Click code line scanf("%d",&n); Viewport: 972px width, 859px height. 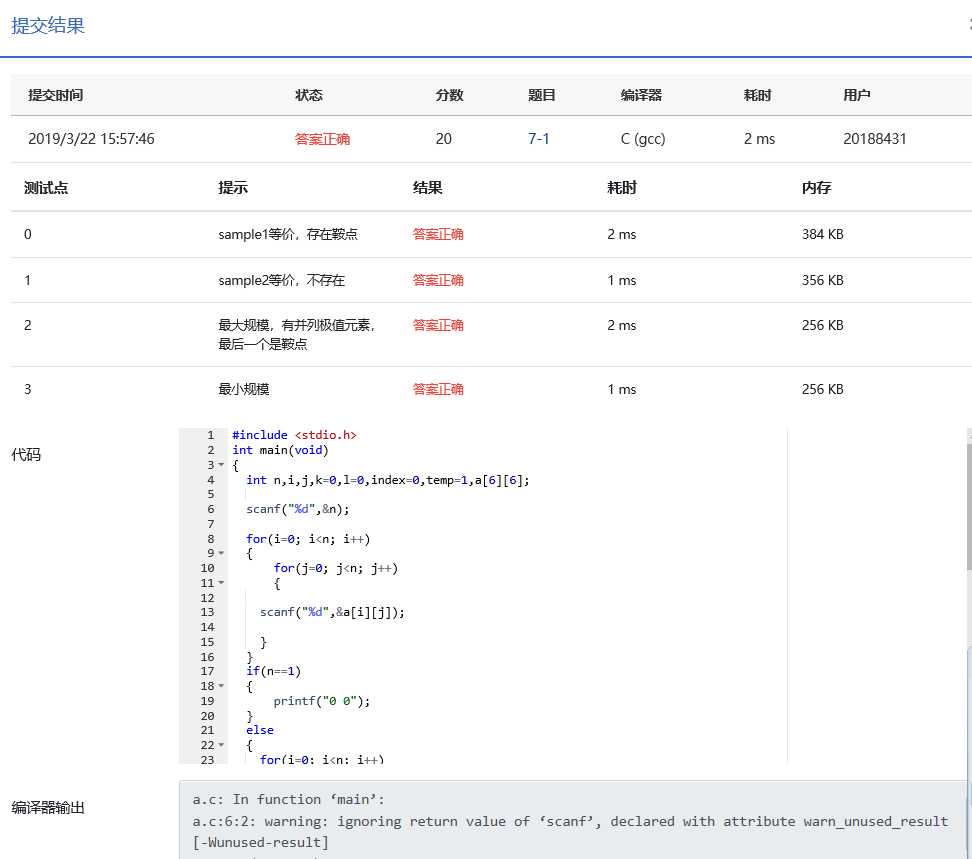click(298, 509)
